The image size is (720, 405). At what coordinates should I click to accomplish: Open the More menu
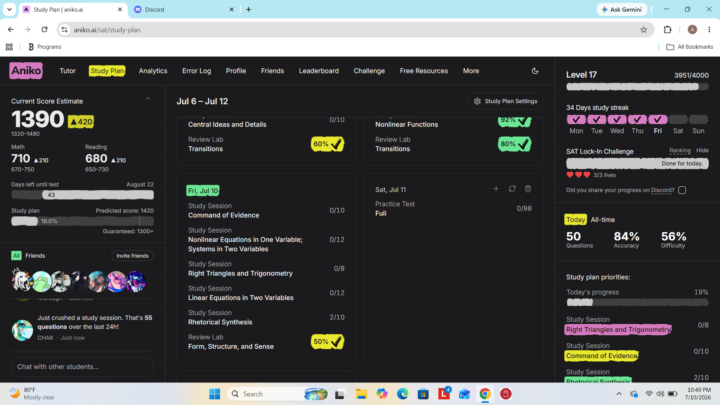[x=471, y=71]
